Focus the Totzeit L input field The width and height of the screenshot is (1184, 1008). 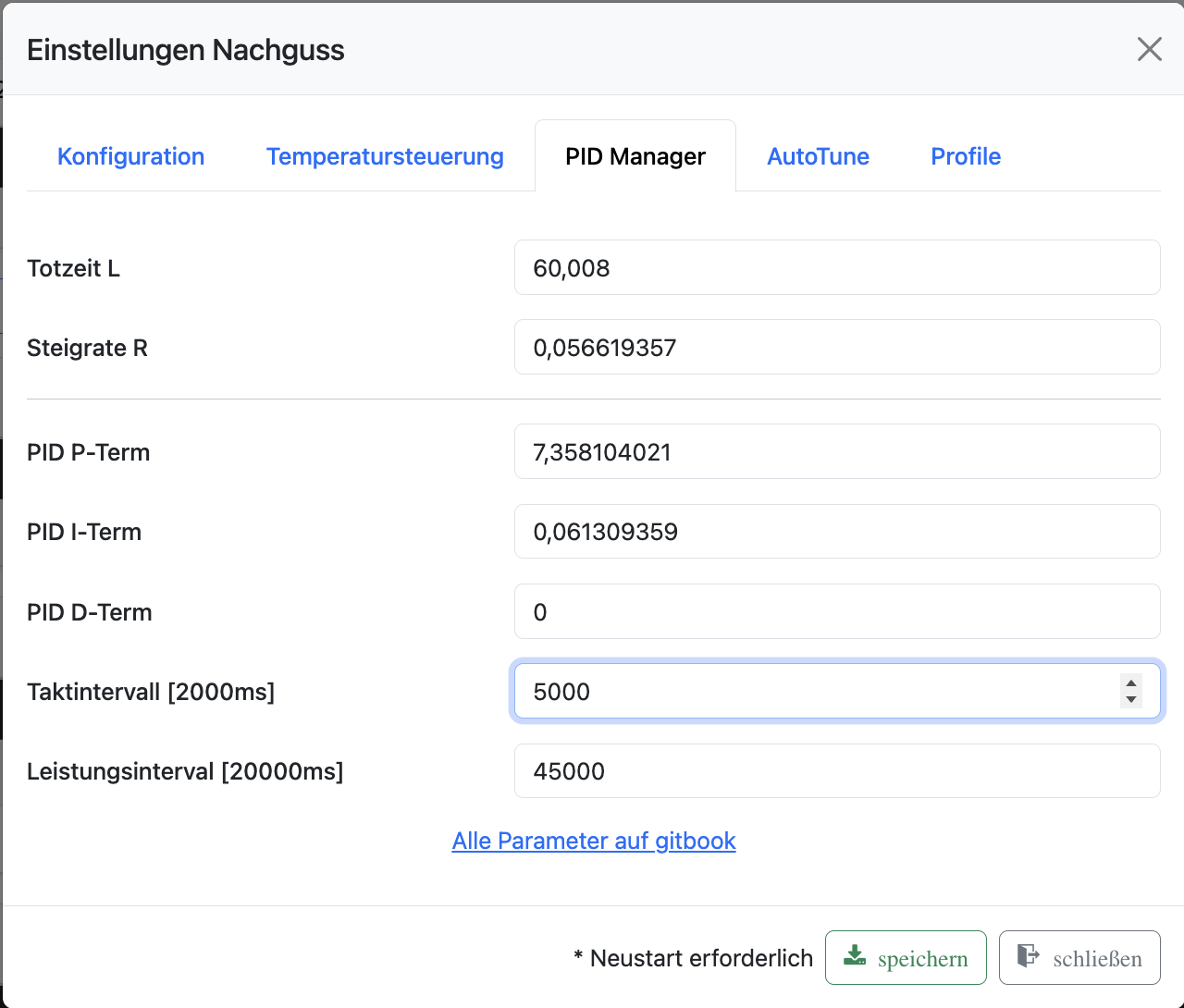pyautogui.click(x=836, y=268)
